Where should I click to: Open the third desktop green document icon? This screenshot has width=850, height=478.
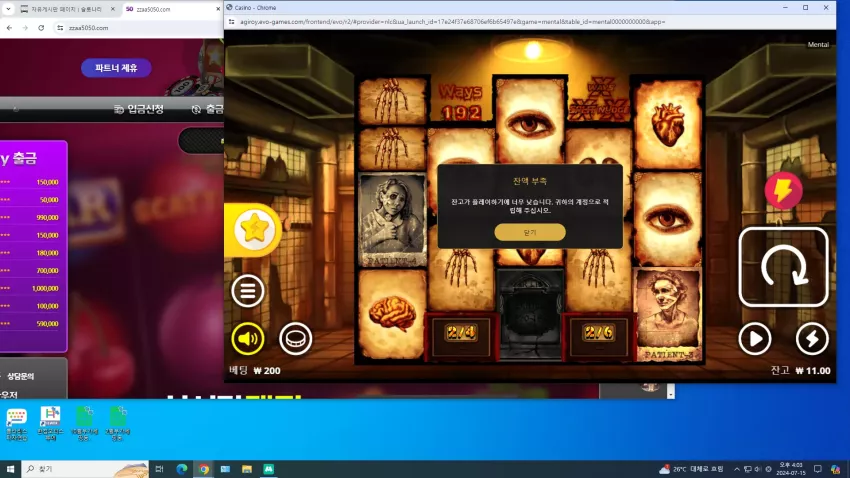[x=84, y=423]
